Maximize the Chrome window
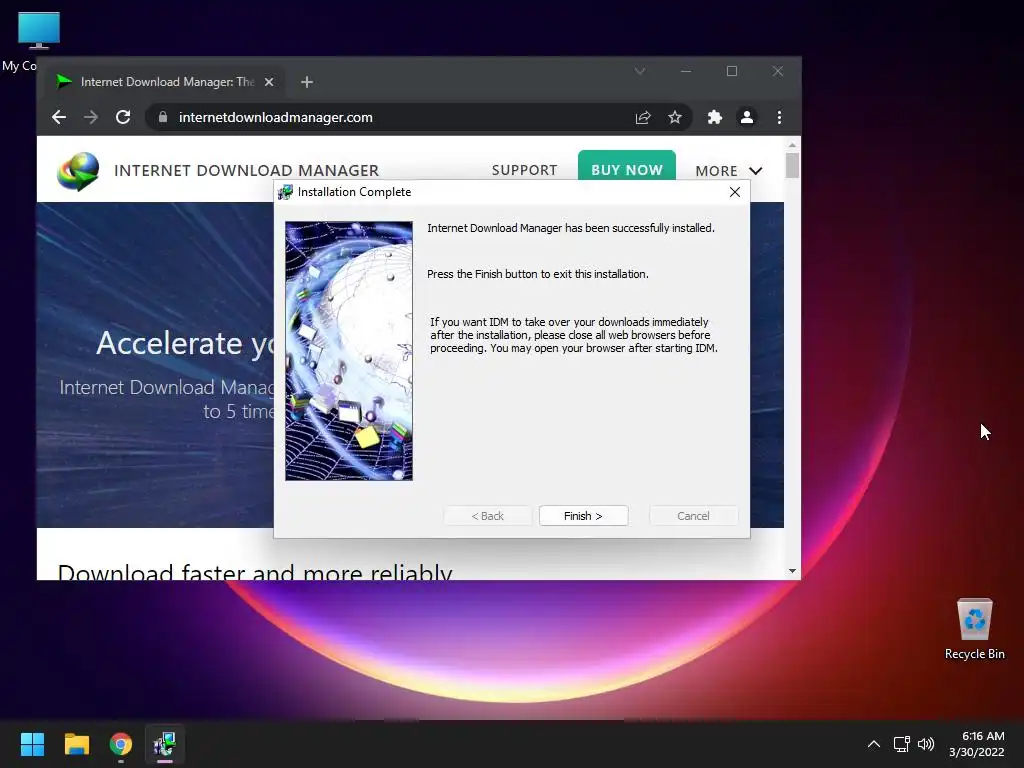Image resolution: width=1024 pixels, height=768 pixels. [732, 71]
